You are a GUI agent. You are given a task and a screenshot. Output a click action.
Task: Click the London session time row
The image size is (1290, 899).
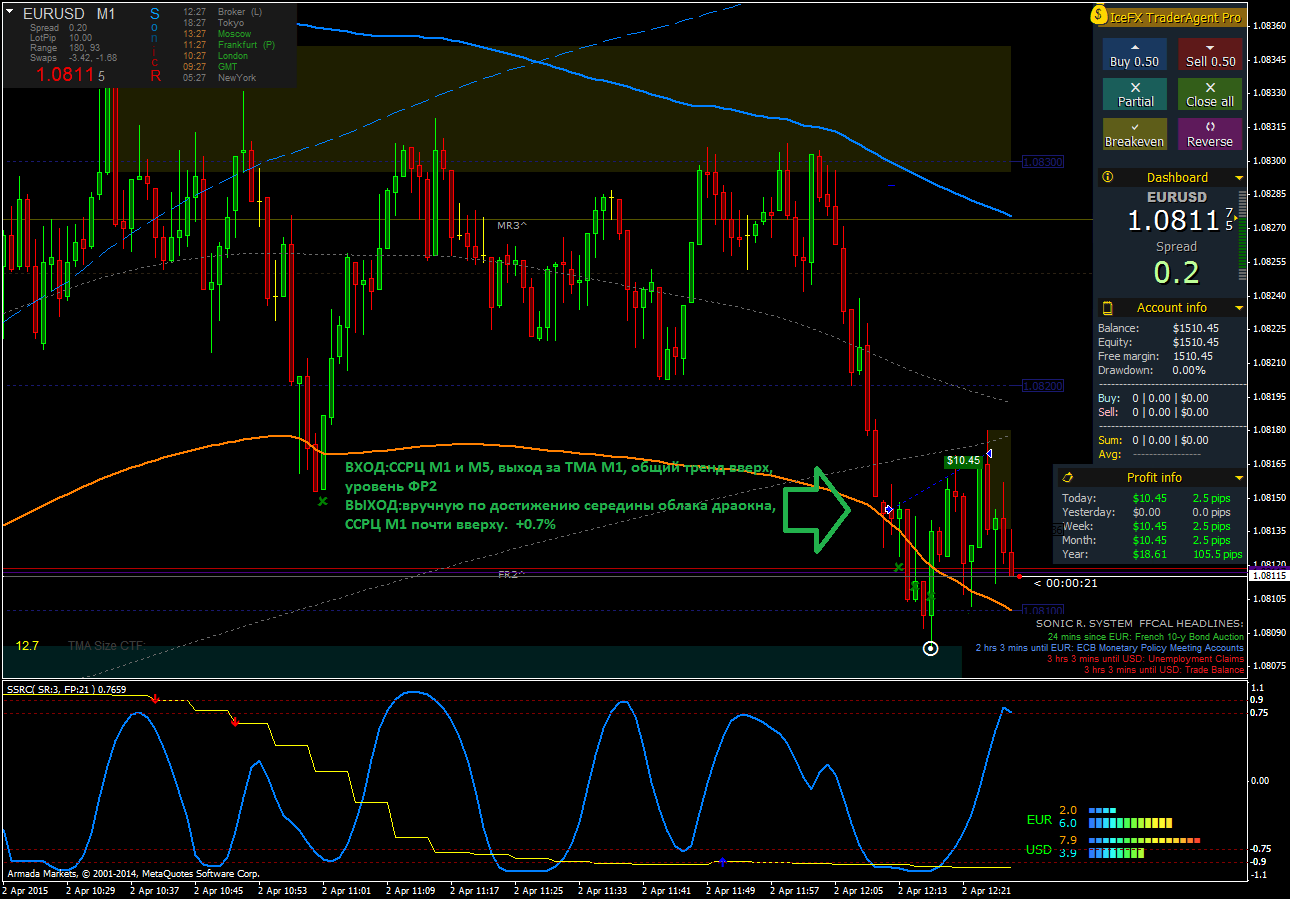point(216,55)
